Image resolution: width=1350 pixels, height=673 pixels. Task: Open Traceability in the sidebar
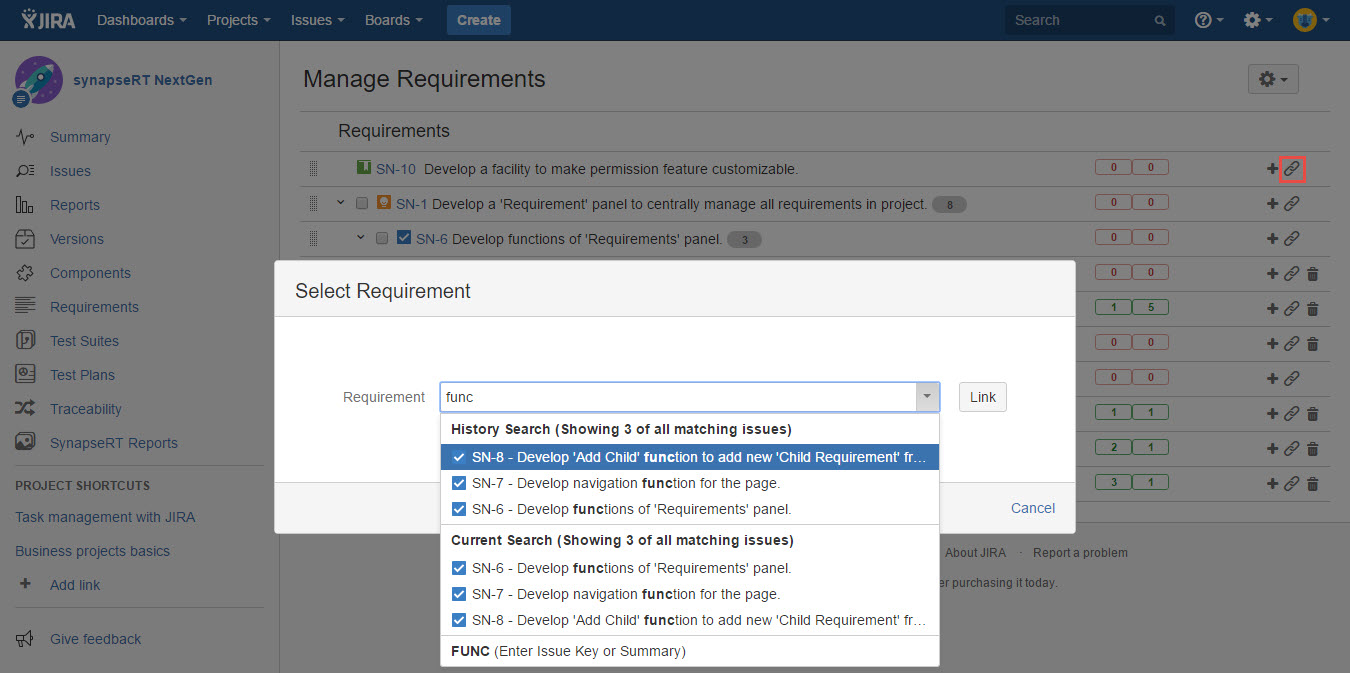[86, 409]
